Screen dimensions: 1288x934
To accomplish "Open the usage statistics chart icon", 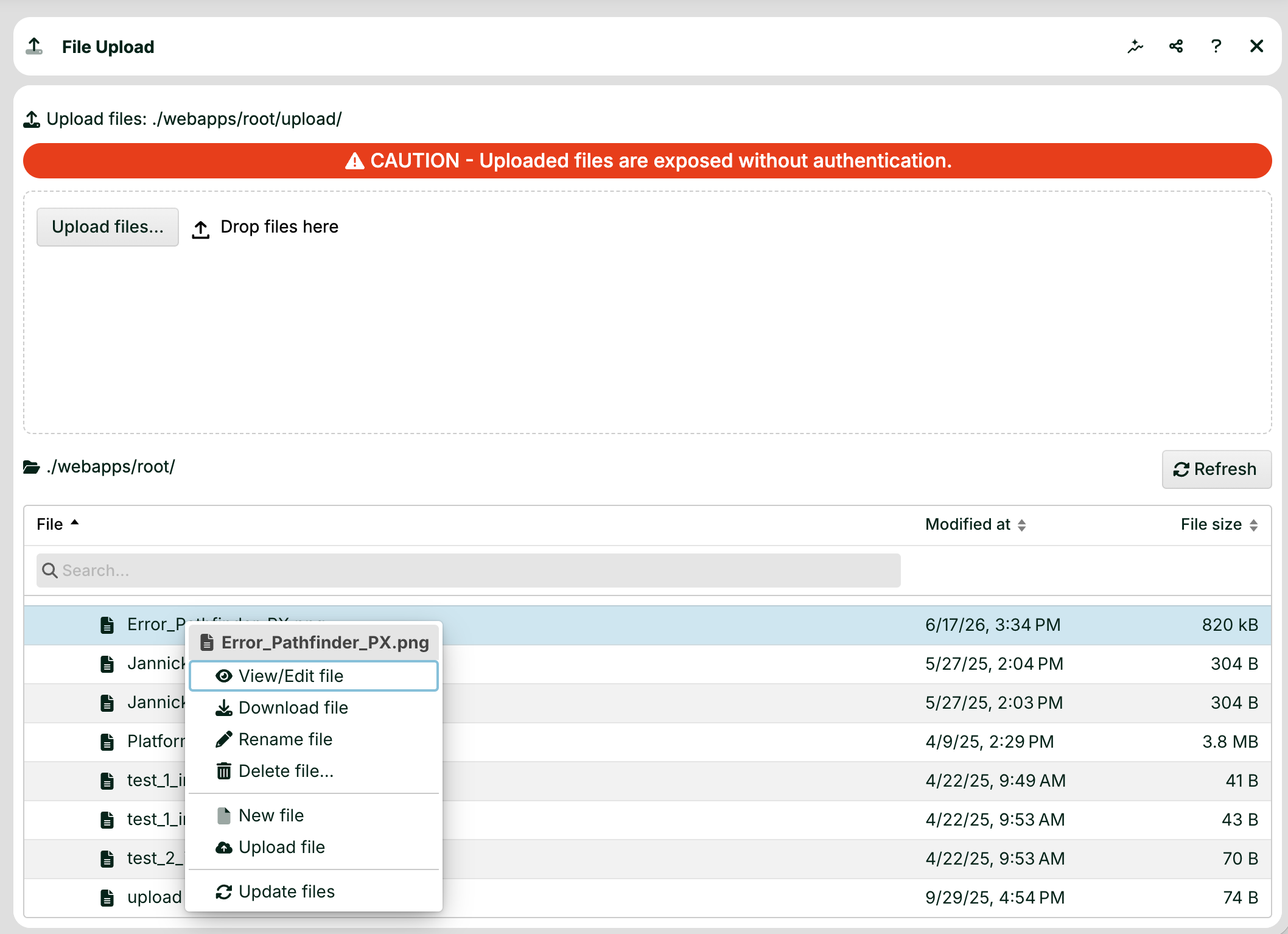I will coord(1135,46).
